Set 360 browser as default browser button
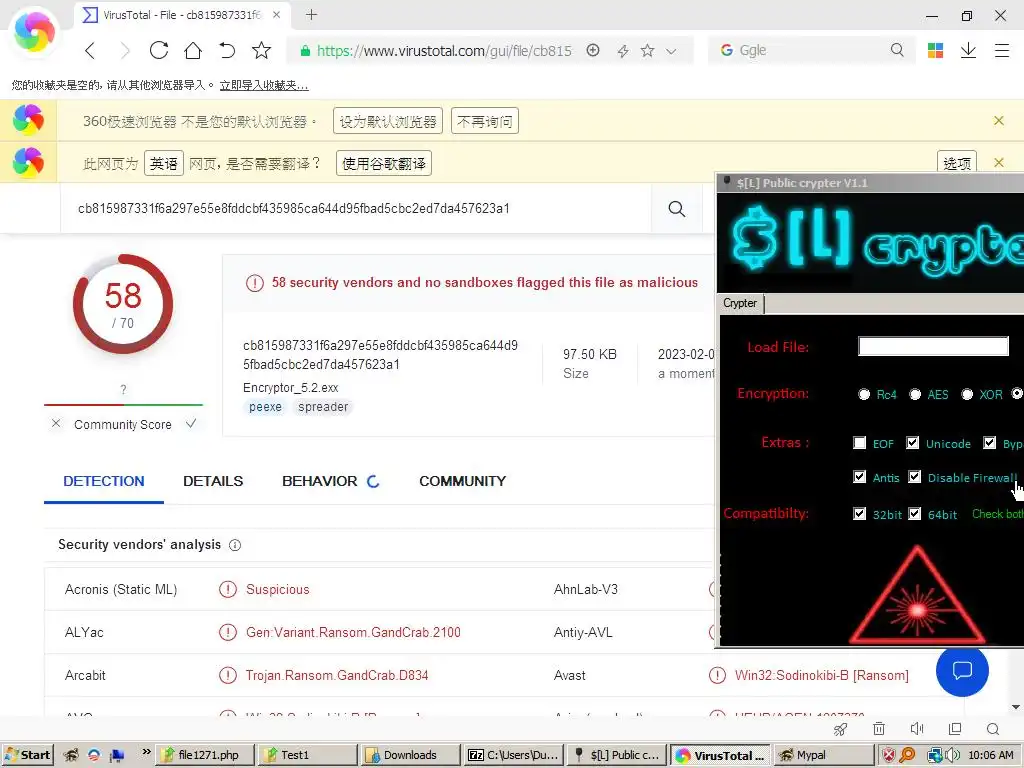 point(388,121)
